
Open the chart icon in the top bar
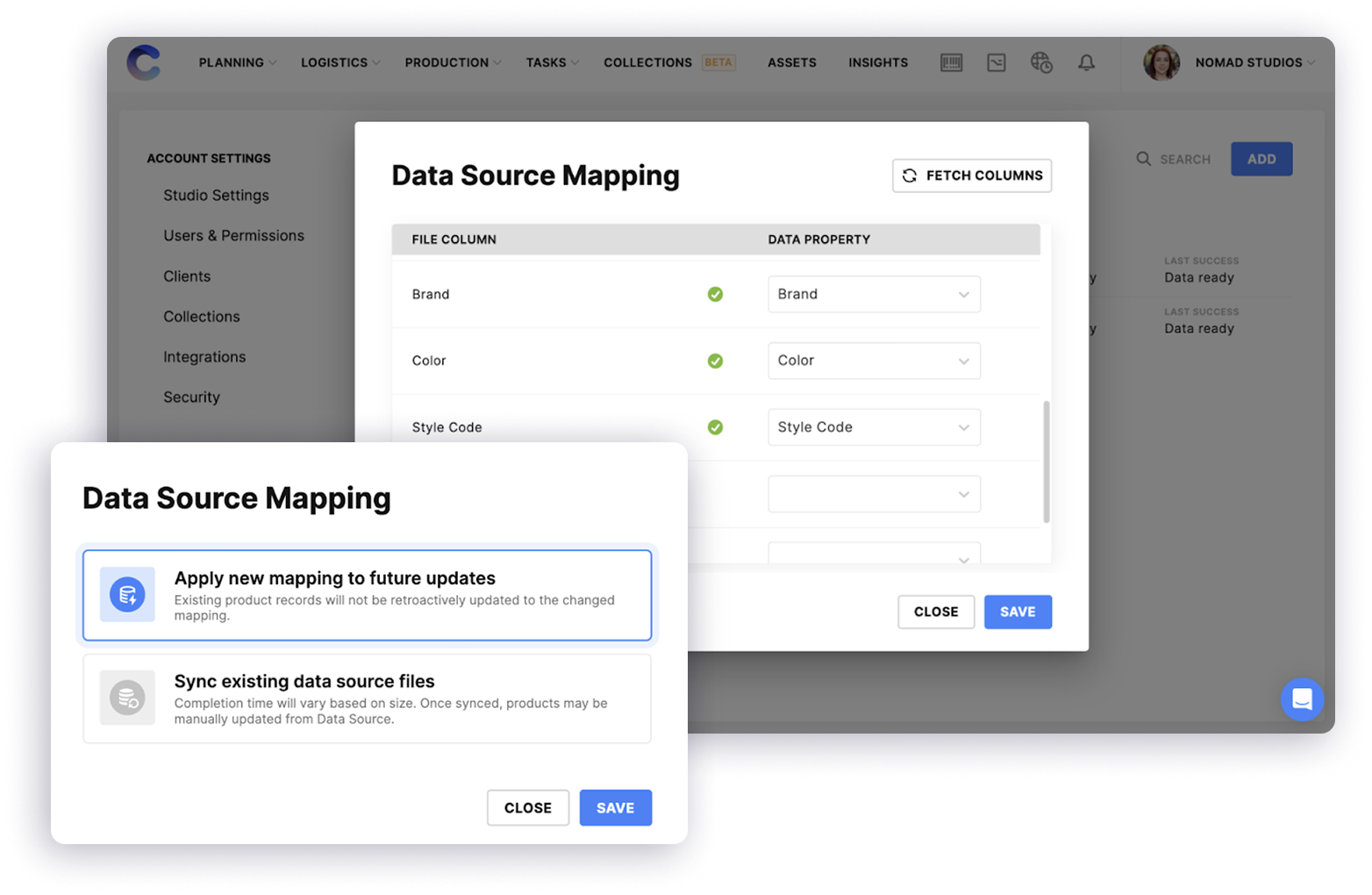pos(997,62)
